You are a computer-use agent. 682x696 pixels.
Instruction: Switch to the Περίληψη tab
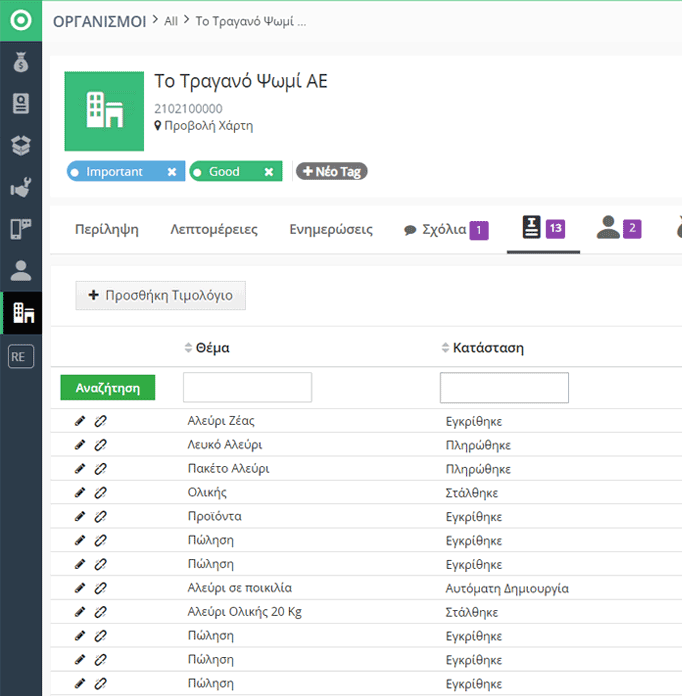pyautogui.click(x=107, y=229)
